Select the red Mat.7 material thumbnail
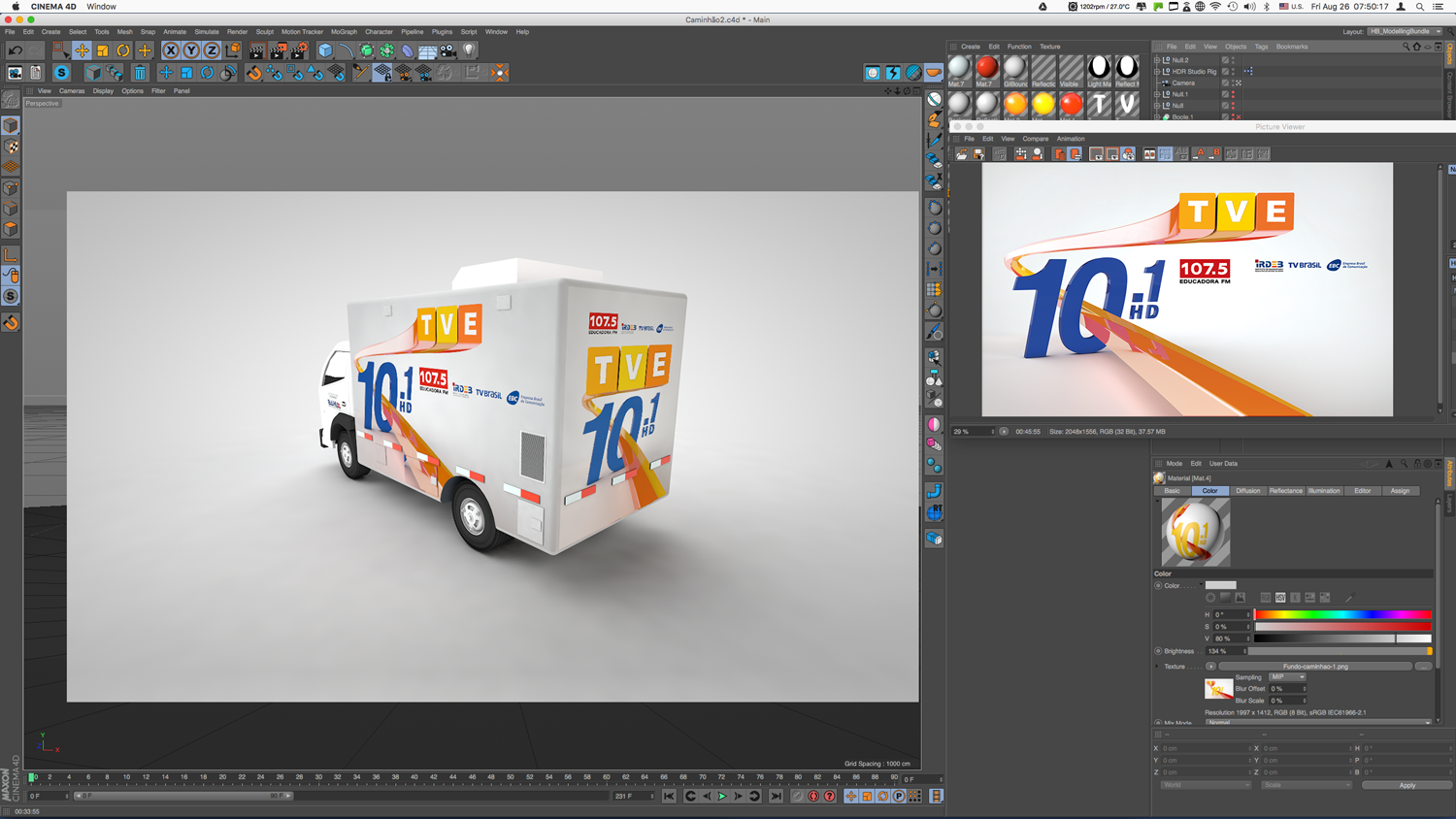This screenshot has height=819, width=1456. click(x=986, y=67)
